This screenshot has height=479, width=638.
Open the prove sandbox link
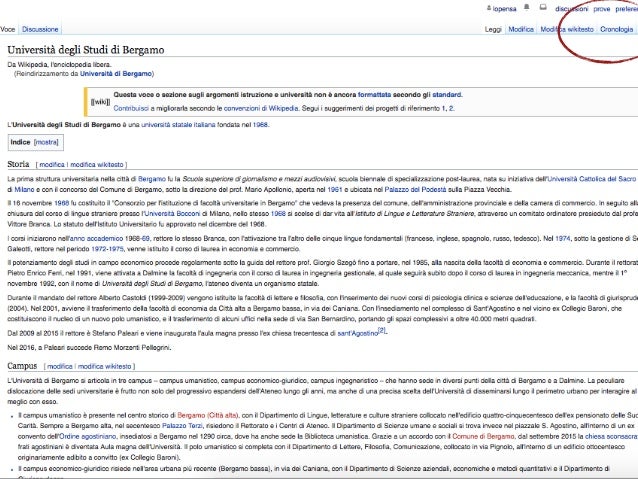601,9
